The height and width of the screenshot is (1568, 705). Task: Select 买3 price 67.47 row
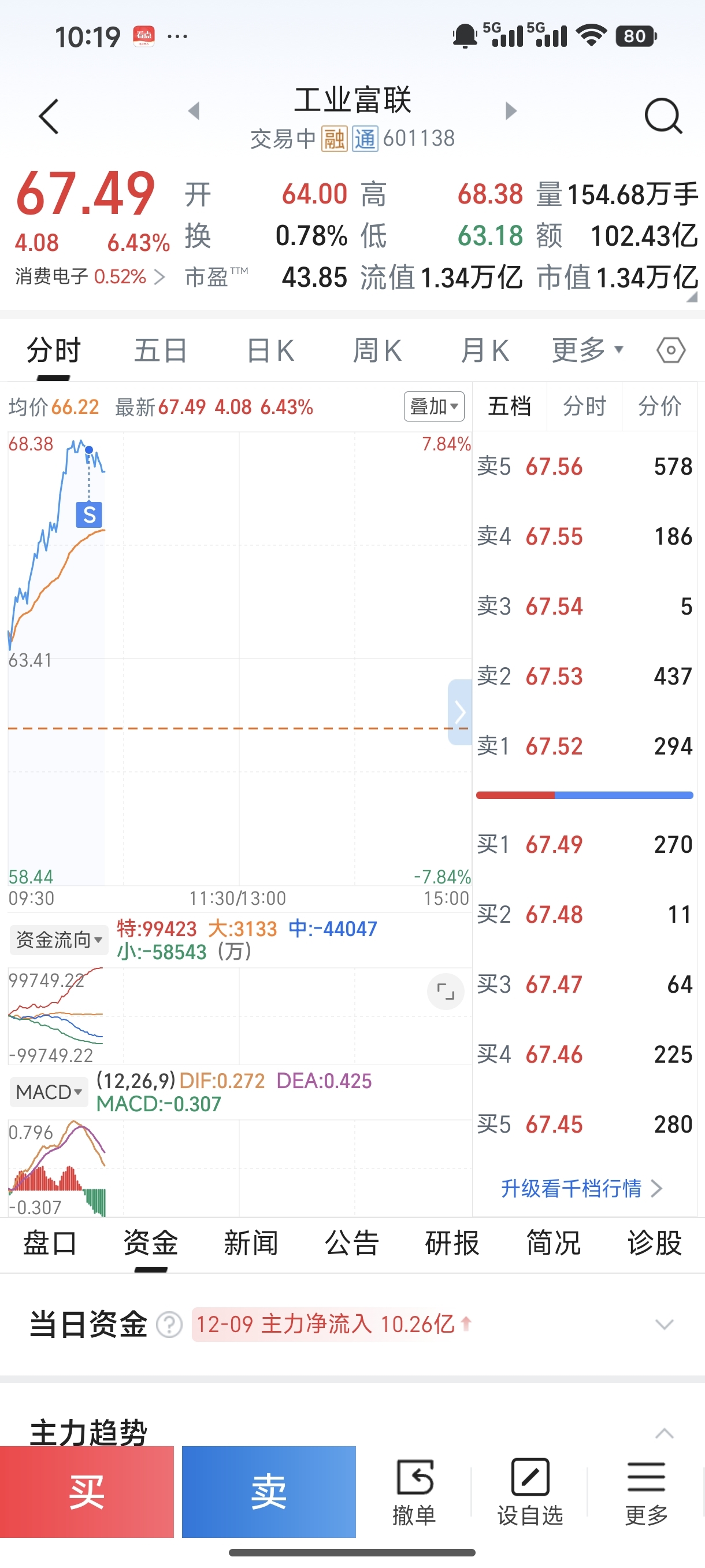click(585, 985)
